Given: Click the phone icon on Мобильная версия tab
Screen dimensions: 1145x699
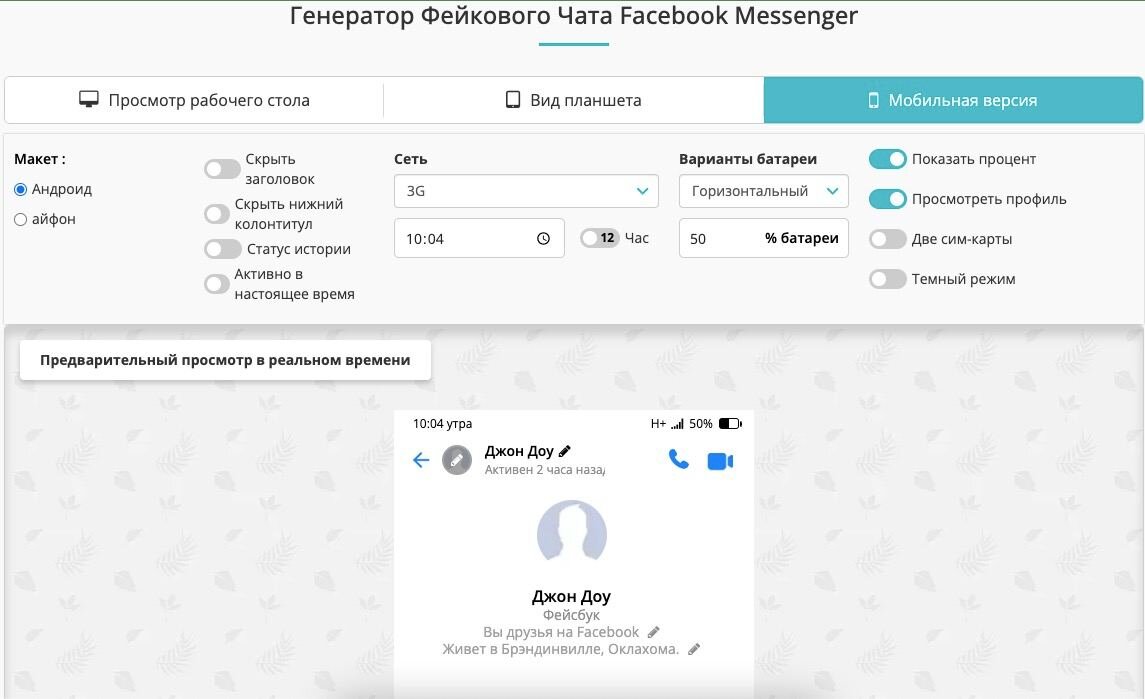Looking at the screenshot, I should coord(873,100).
